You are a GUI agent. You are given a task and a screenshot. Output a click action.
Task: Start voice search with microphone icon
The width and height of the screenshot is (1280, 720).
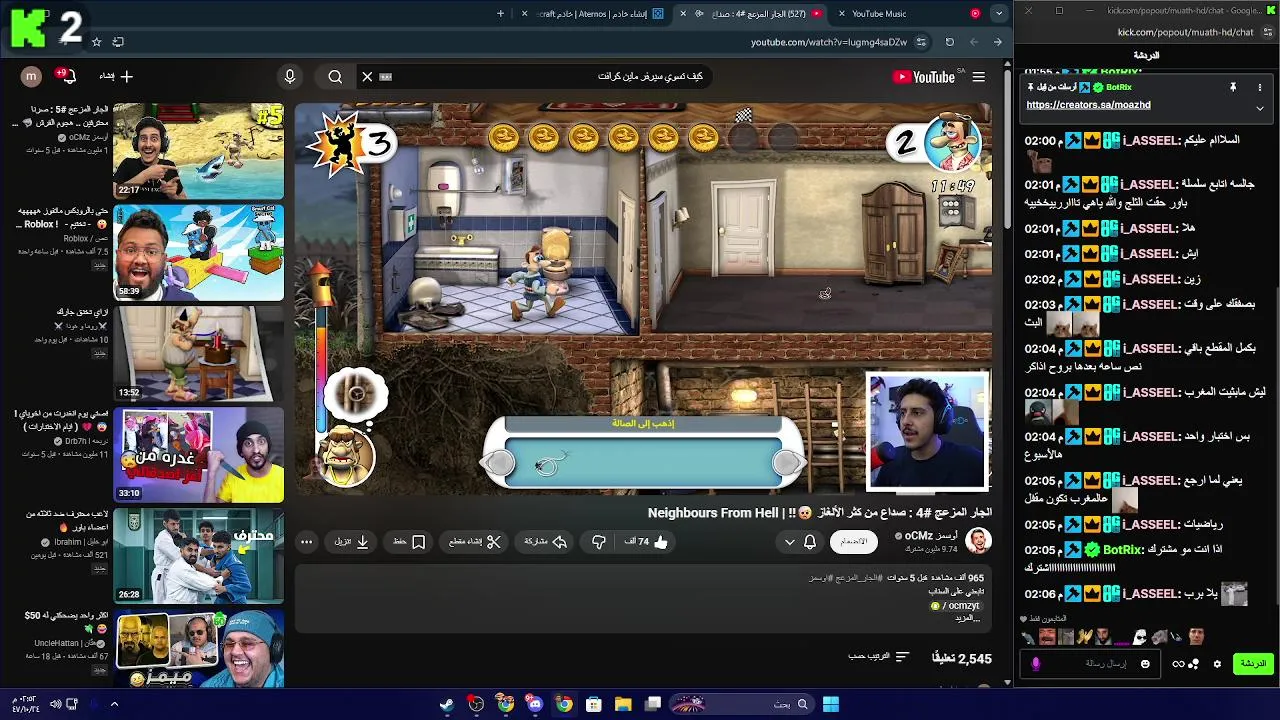click(290, 77)
